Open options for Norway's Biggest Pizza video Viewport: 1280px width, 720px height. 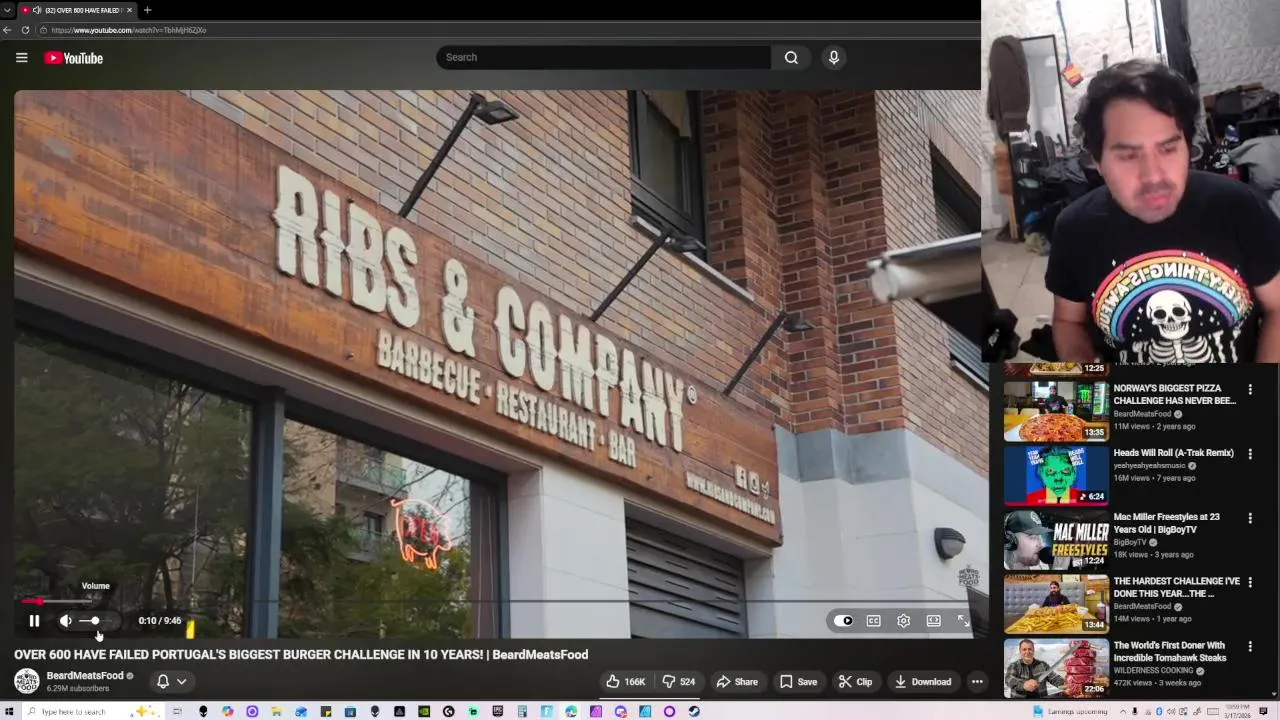click(x=1250, y=390)
